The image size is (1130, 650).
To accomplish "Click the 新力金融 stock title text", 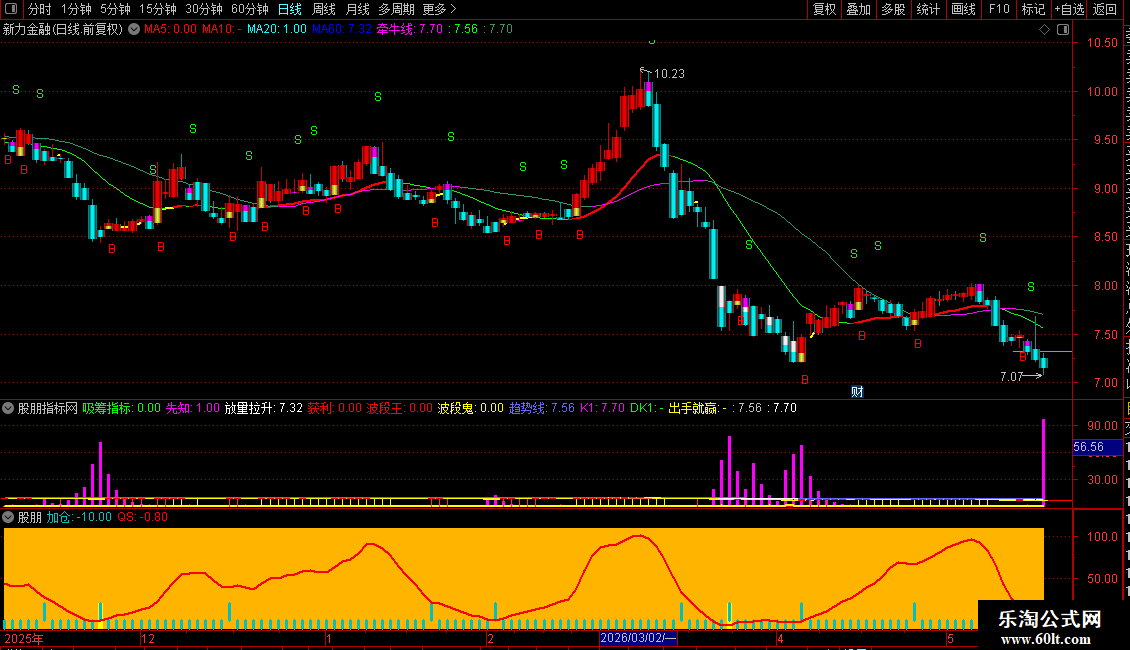I will coord(63,29).
